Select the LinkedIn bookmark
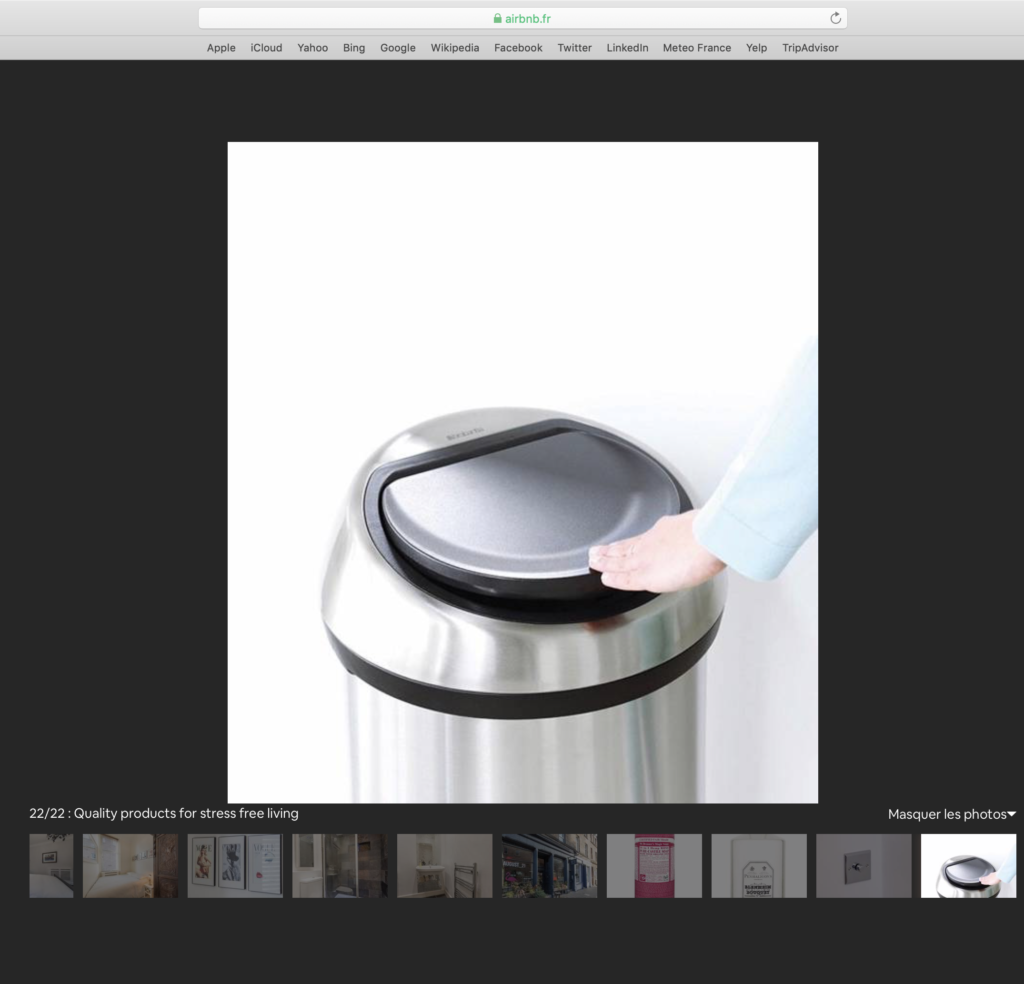Screen dimensions: 1024x984 [627, 48]
